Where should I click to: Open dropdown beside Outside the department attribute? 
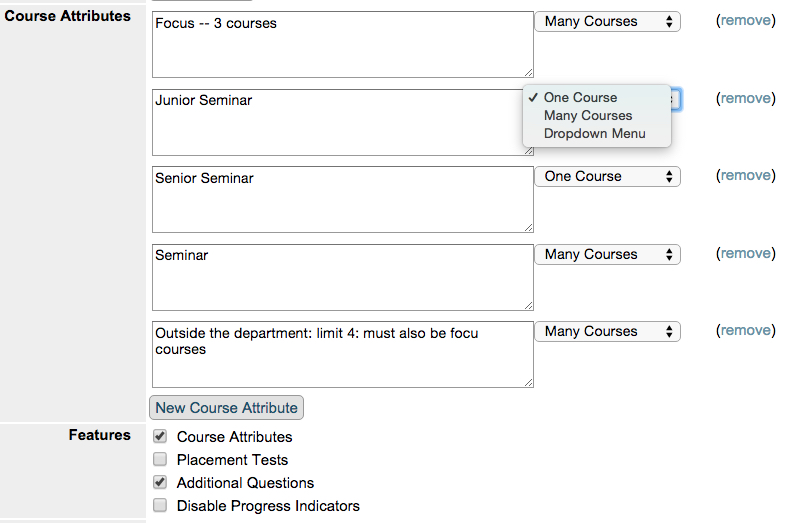607,331
